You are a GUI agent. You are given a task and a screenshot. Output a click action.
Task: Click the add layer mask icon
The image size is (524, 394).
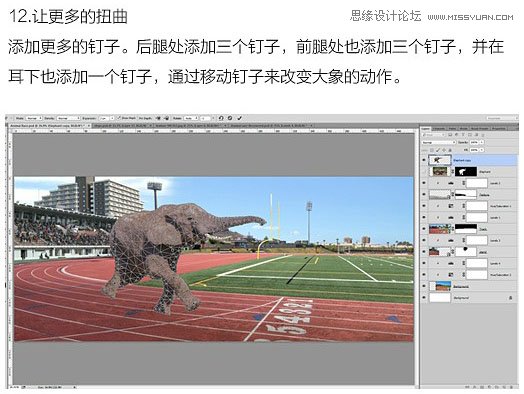pyautogui.click(x=482, y=387)
